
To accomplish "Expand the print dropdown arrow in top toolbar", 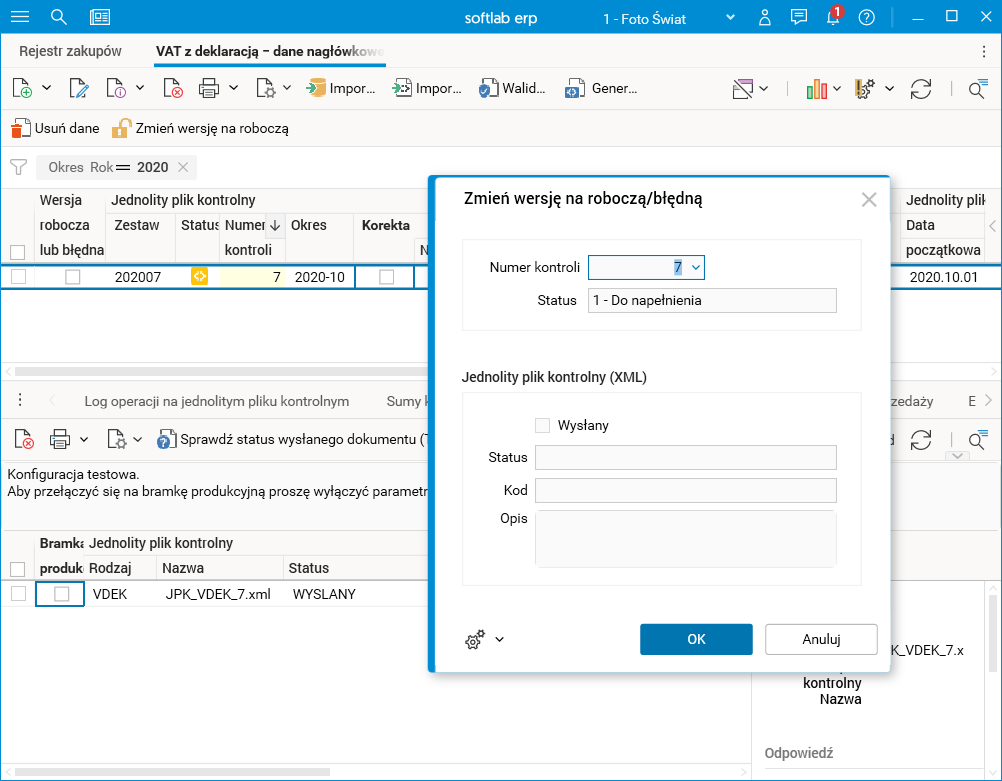I will point(233,88).
